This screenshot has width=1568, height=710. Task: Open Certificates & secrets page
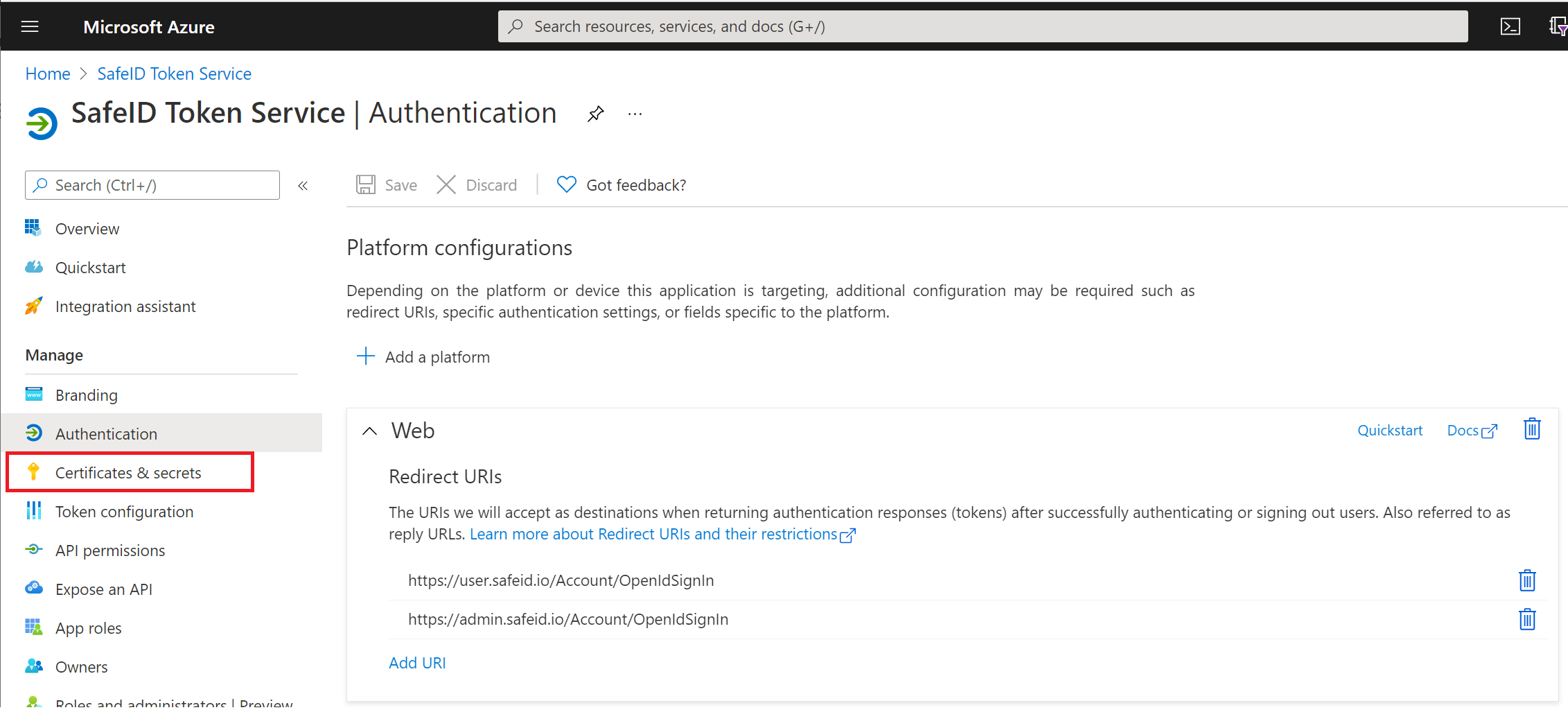[128, 473]
